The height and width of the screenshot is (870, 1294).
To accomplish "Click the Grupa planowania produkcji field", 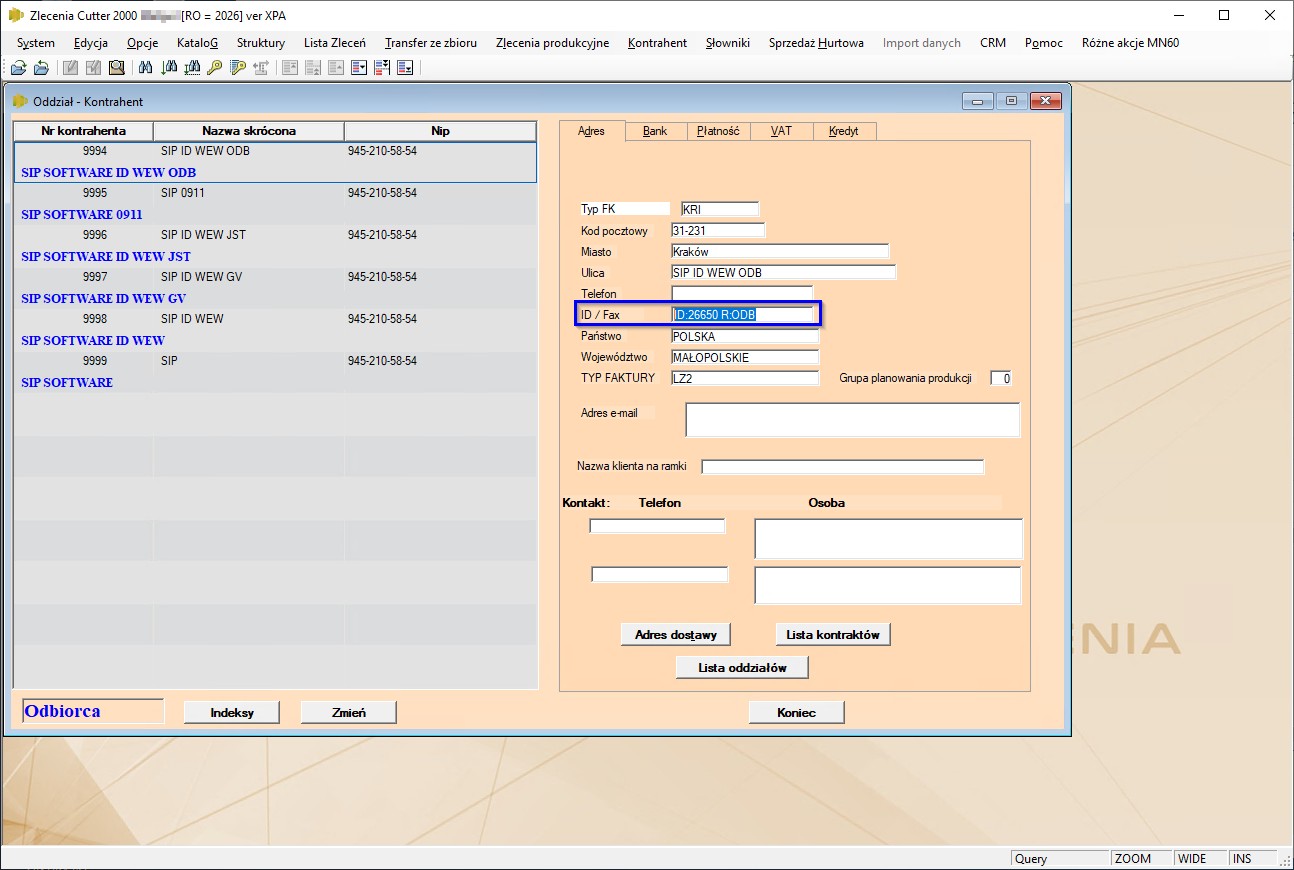I will click(x=1001, y=378).
